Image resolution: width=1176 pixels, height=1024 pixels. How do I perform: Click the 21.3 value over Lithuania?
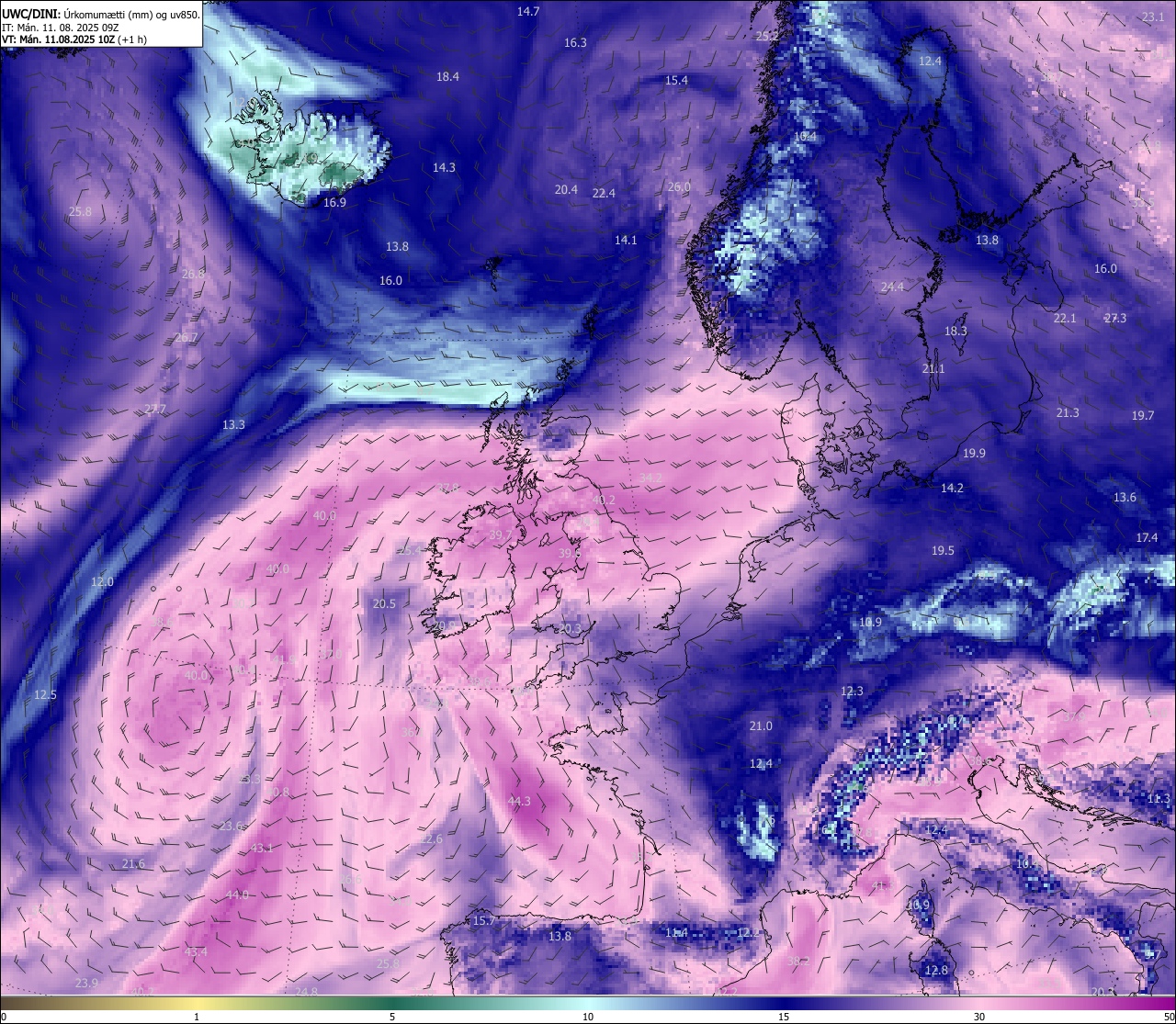[1068, 413]
